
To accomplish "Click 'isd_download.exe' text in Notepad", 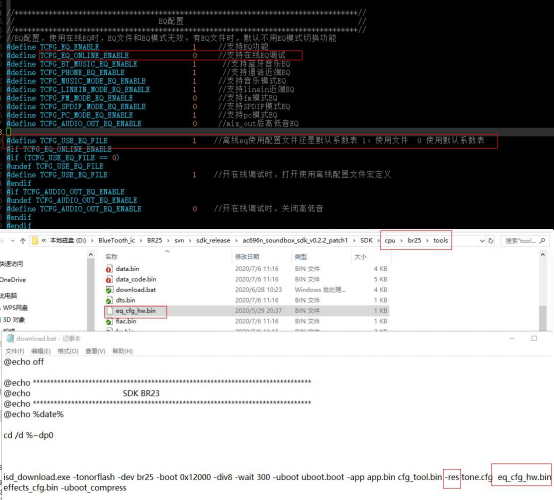I will point(37,477).
